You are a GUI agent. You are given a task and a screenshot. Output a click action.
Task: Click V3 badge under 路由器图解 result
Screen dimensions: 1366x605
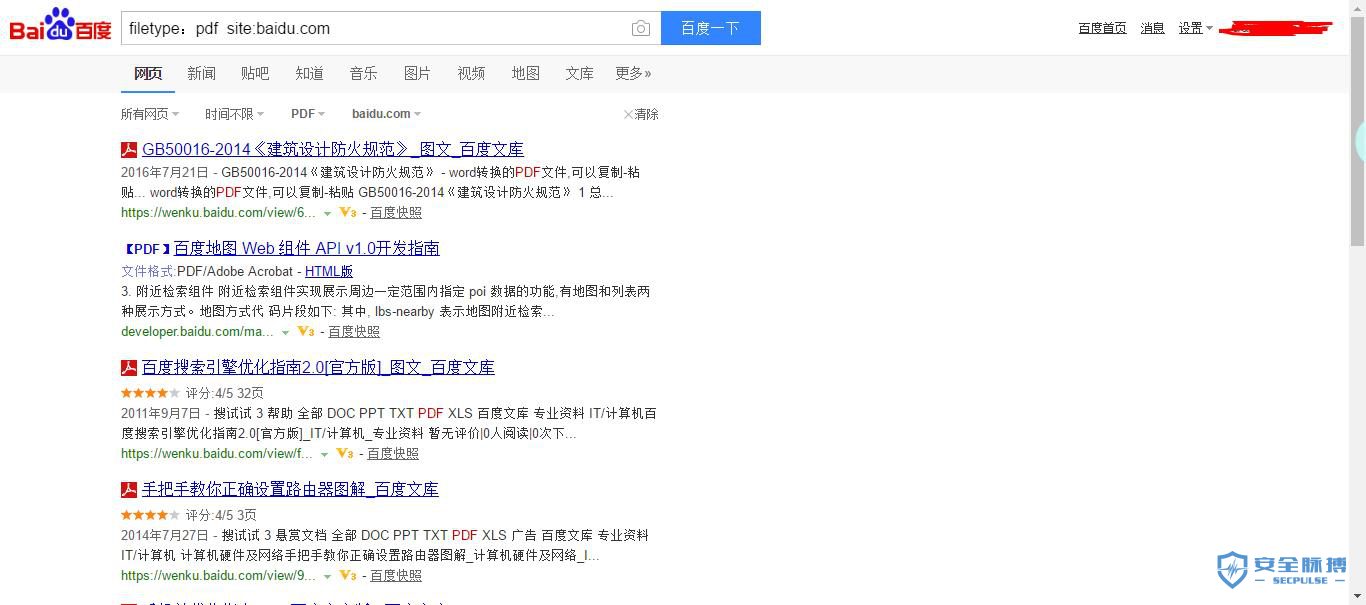[348, 576]
